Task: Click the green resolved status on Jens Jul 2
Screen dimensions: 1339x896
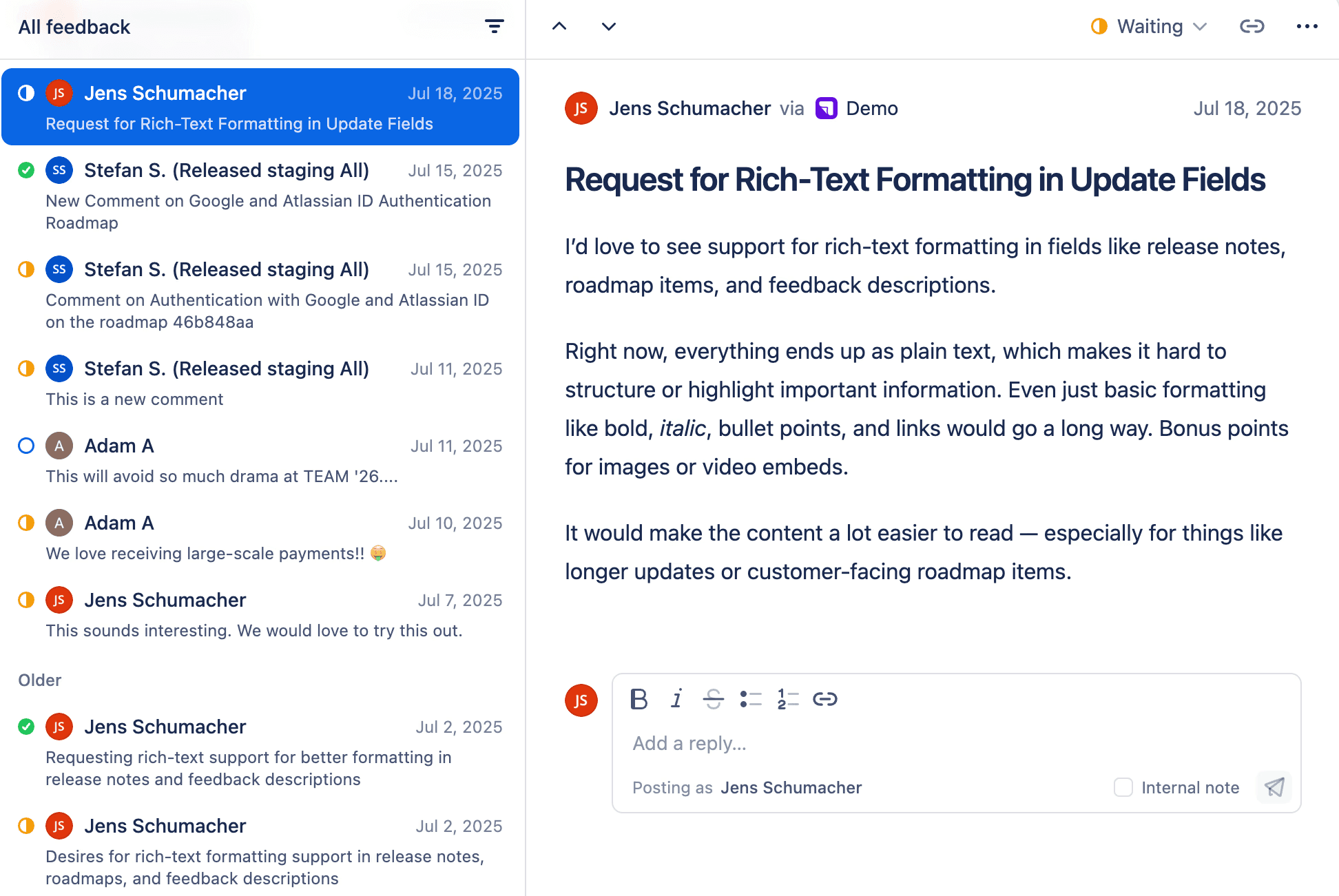Action: pos(26,727)
